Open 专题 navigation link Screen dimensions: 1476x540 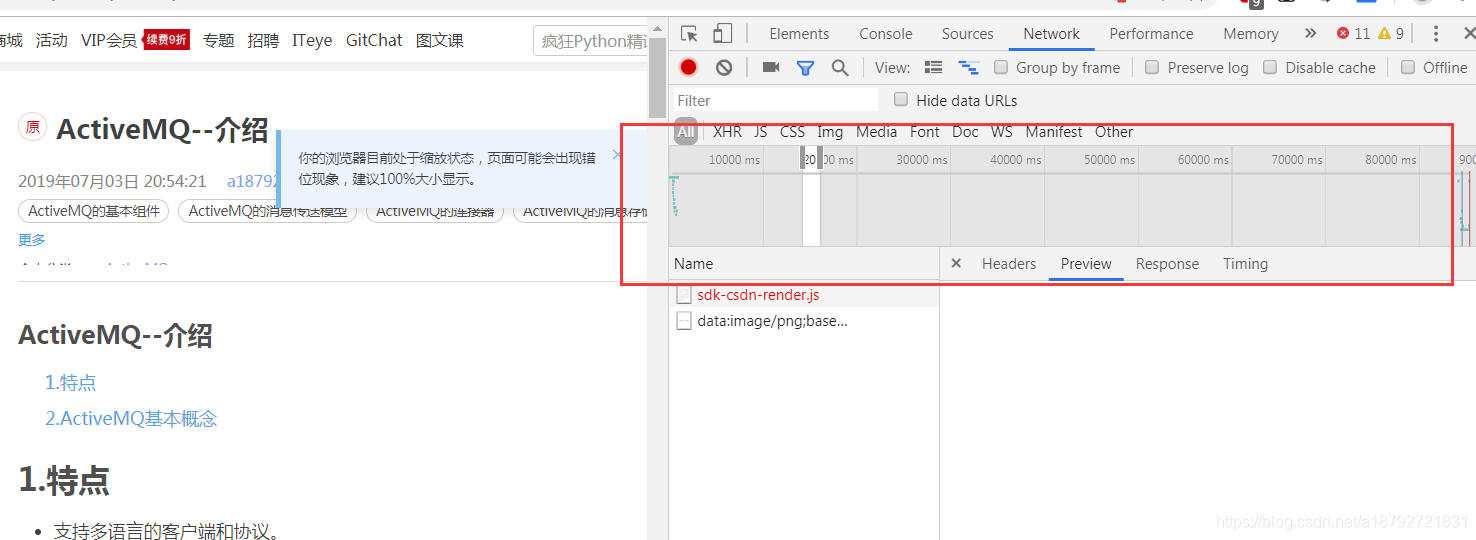218,40
